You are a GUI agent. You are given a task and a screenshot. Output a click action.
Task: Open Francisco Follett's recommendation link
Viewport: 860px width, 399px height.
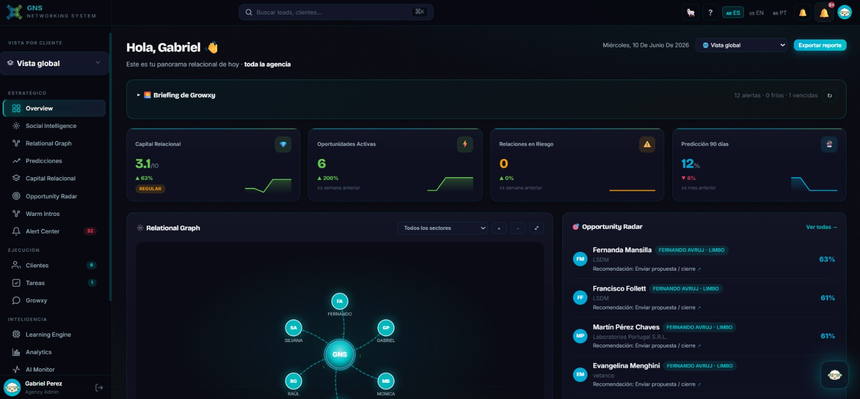[647, 307]
